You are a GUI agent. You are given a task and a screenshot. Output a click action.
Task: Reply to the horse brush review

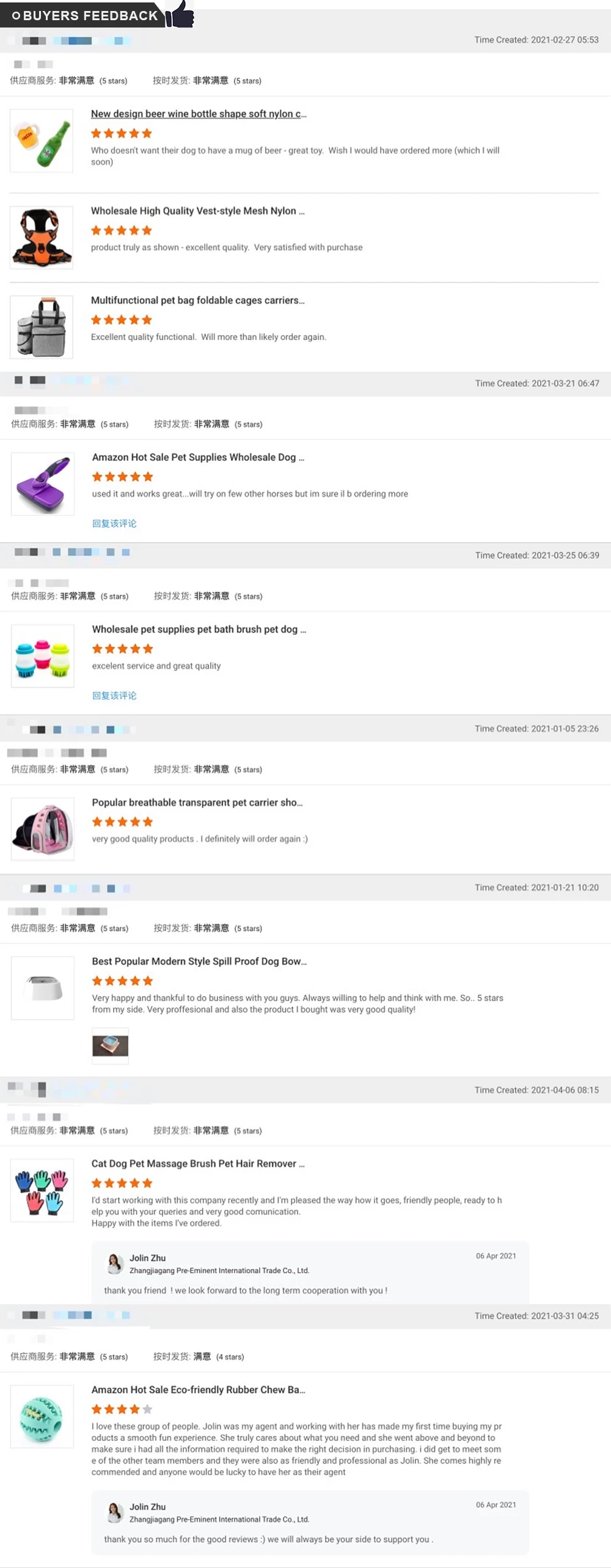[x=114, y=523]
